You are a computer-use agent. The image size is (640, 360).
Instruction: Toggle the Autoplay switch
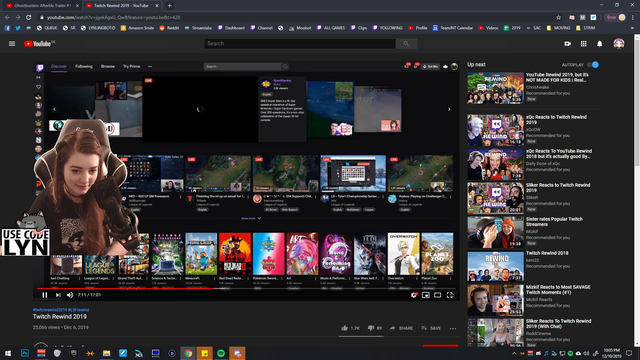593,64
